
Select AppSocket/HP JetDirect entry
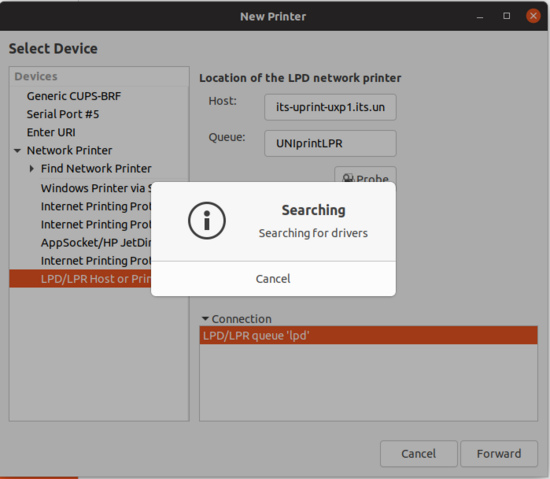[x=96, y=243]
